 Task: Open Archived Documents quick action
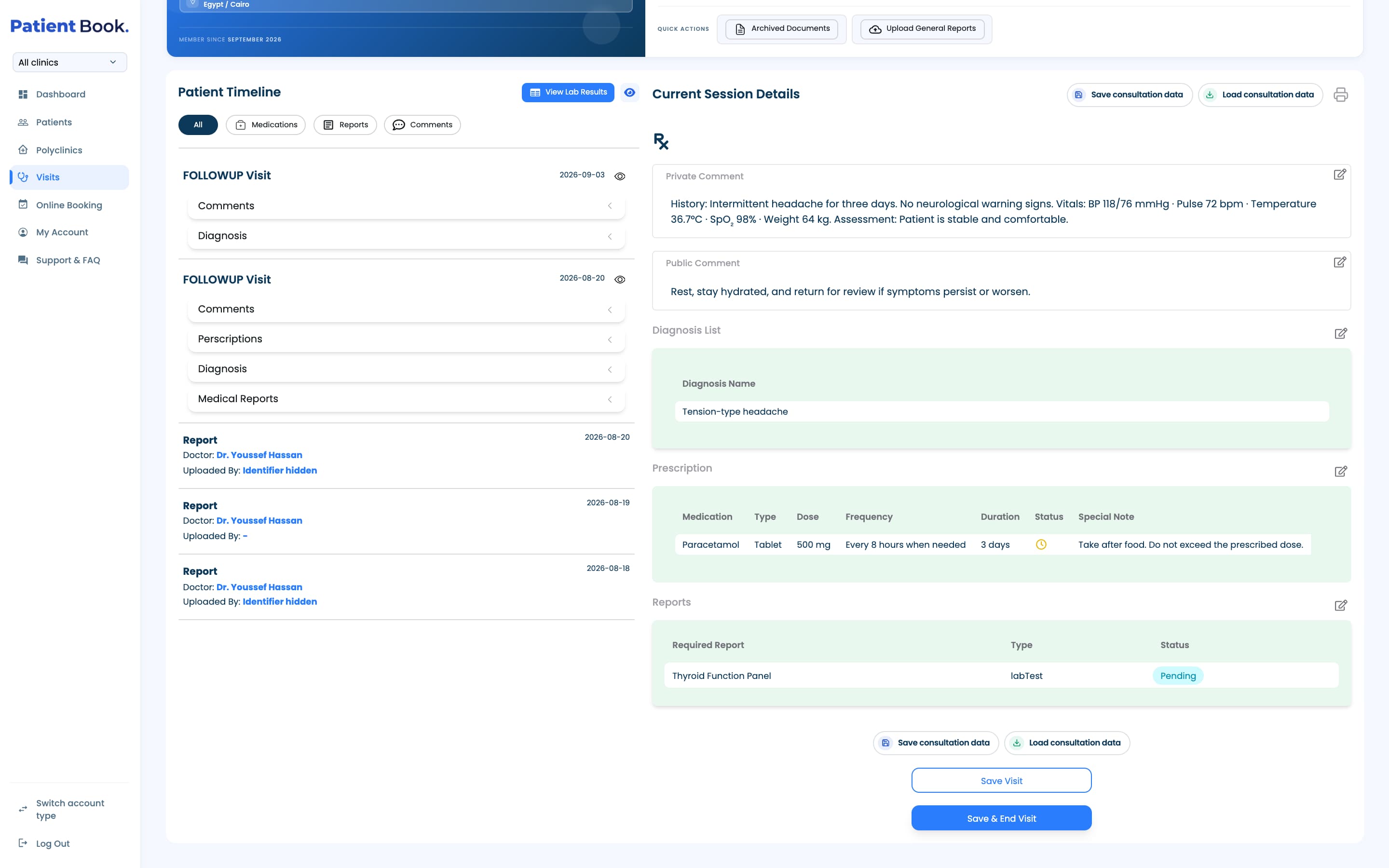click(x=781, y=29)
